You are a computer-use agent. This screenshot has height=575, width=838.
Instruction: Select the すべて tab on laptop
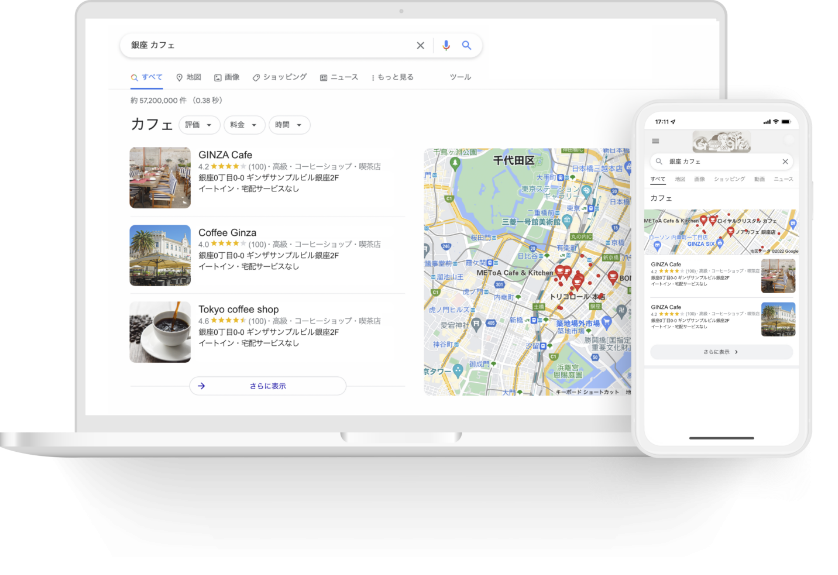(146, 77)
